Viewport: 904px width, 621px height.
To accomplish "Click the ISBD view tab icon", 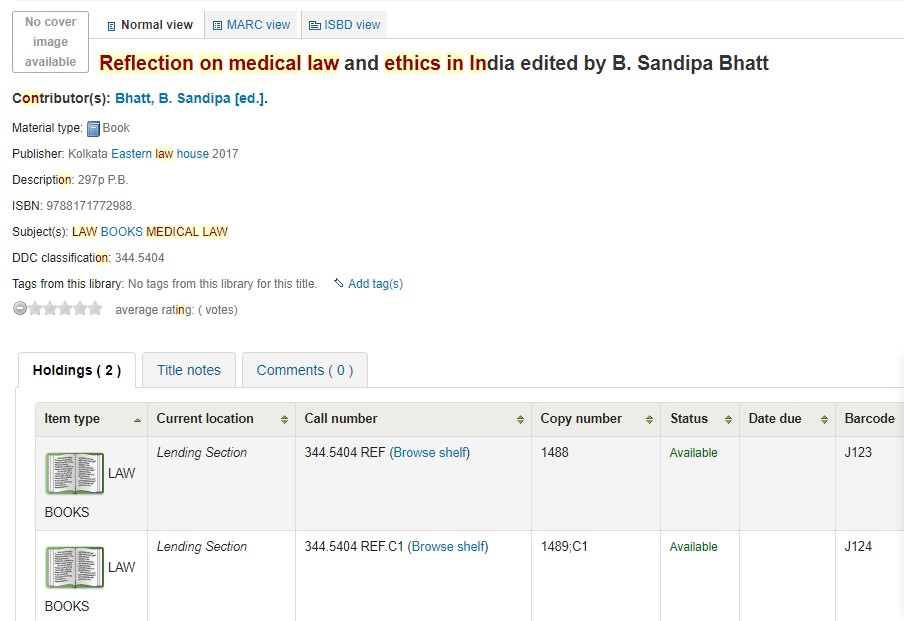I will [x=315, y=25].
